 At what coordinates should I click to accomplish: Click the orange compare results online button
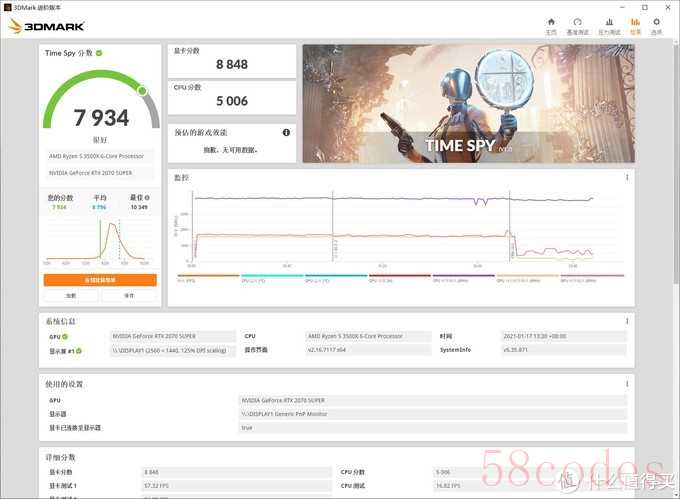coord(100,280)
